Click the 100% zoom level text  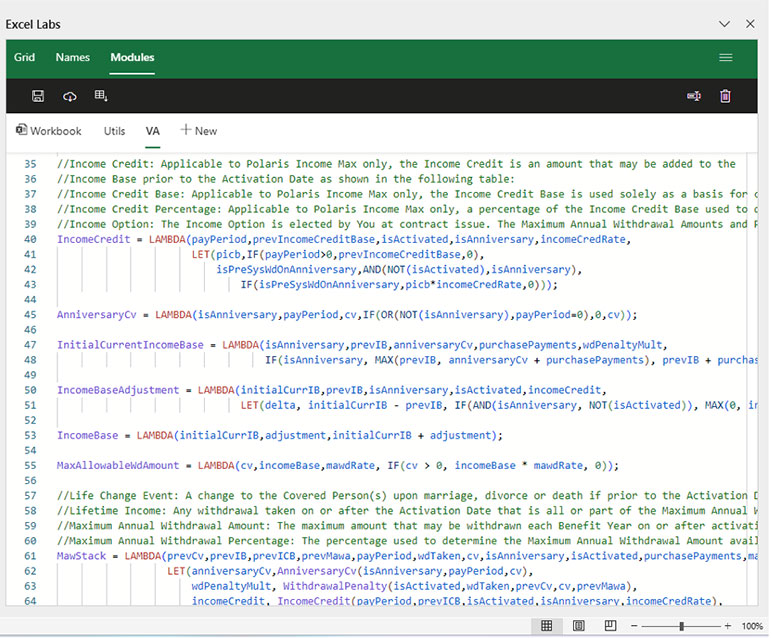coord(752,626)
